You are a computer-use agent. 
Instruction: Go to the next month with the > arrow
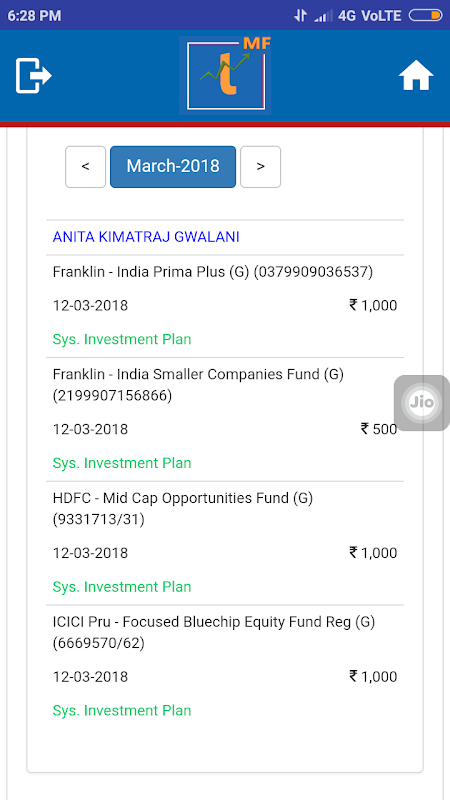click(260, 167)
